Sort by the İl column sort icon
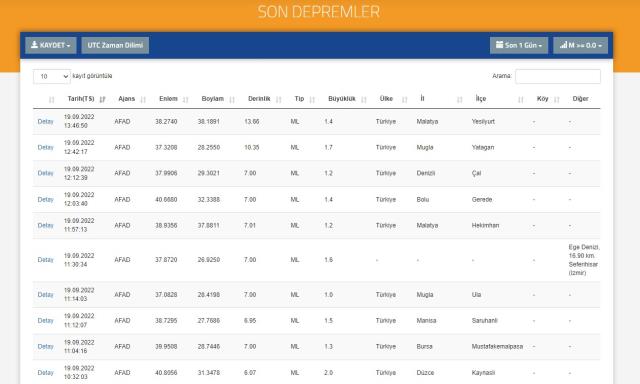The image size is (640, 384). (460, 99)
